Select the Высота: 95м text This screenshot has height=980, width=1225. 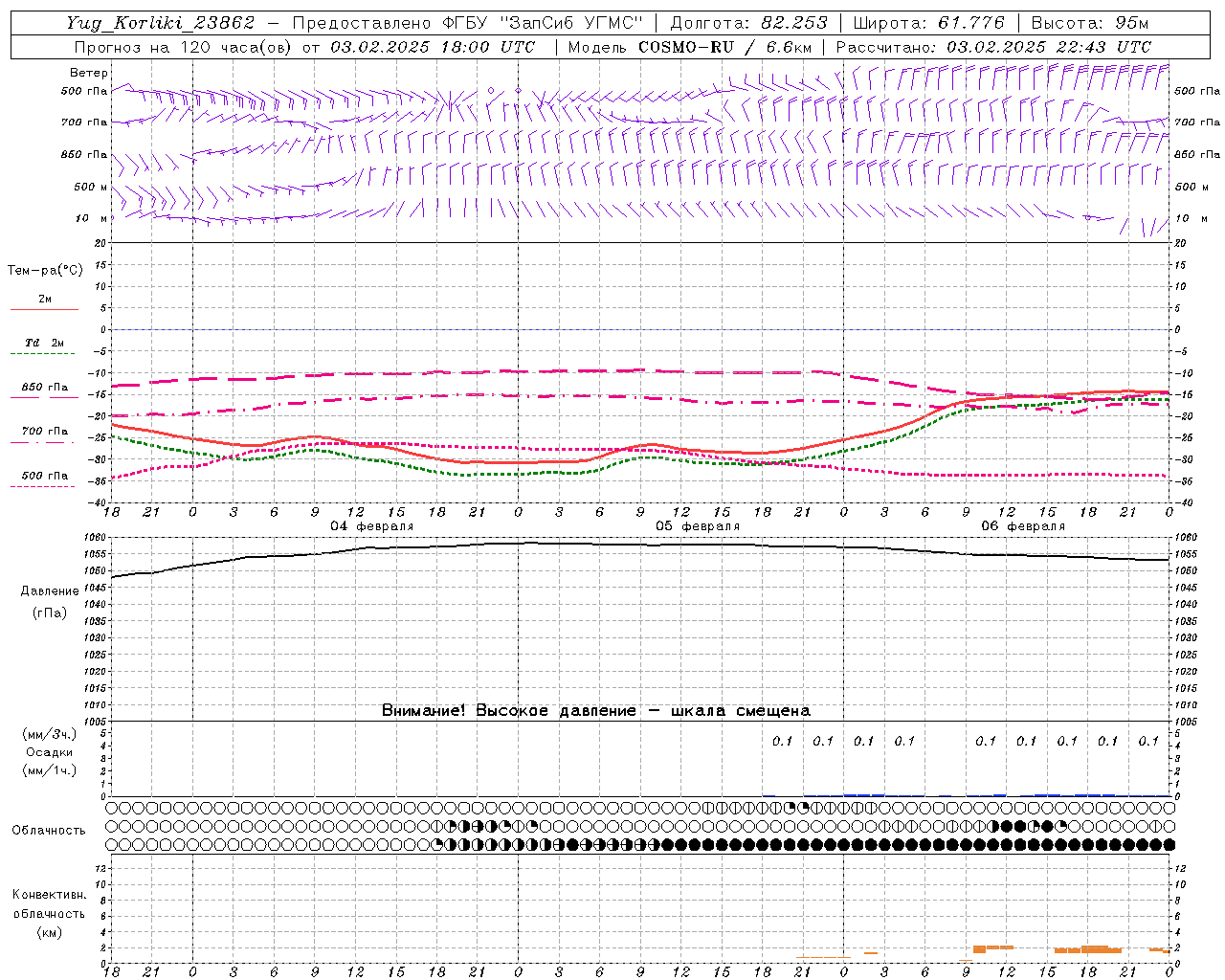pyautogui.click(x=1090, y=23)
